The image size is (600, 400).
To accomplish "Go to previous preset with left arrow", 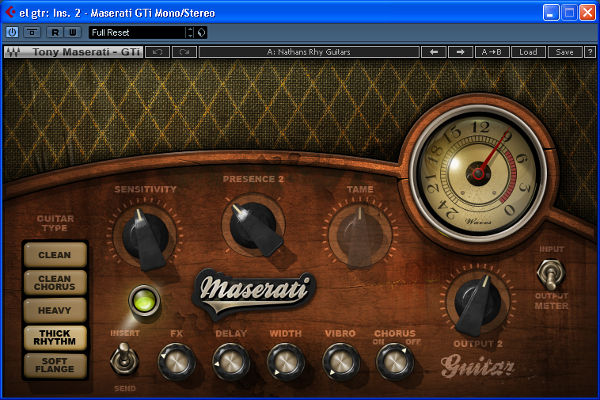I will coord(434,52).
